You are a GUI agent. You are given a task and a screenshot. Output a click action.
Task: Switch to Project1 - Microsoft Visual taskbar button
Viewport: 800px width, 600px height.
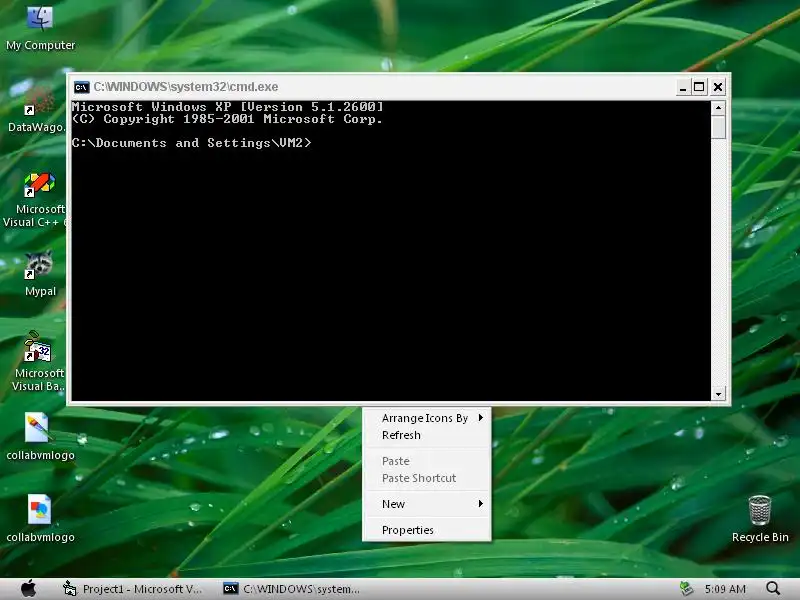[133, 589]
